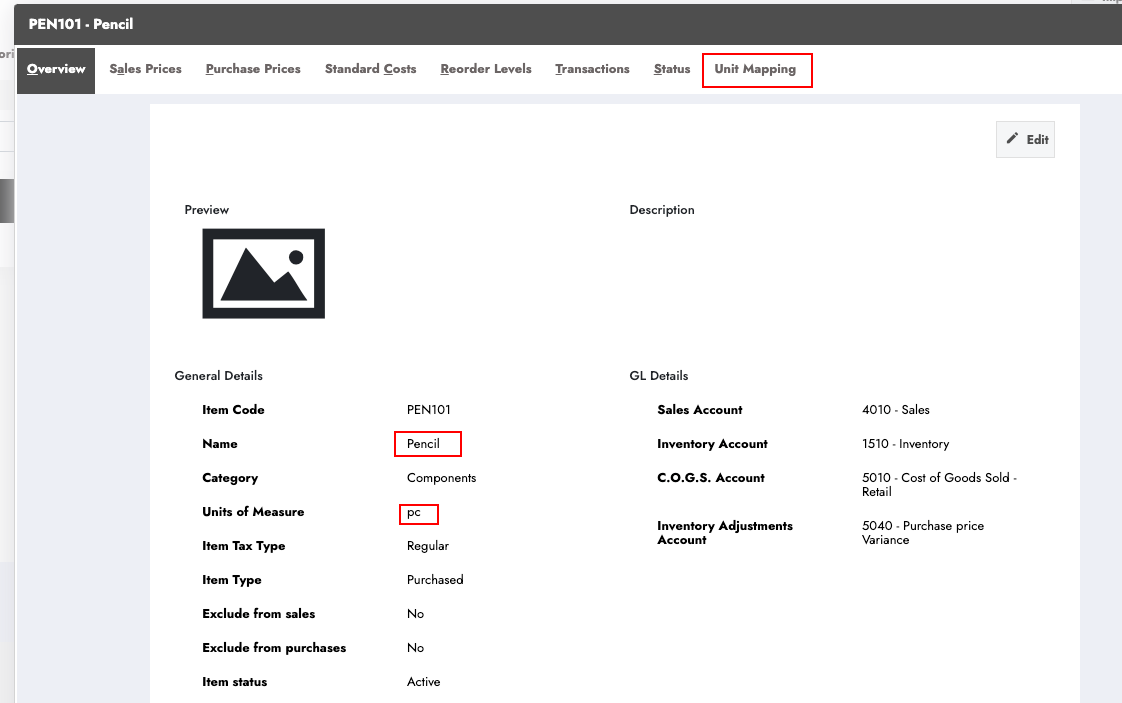
Task: Go to the Standard Costs tab
Action: [x=371, y=69]
